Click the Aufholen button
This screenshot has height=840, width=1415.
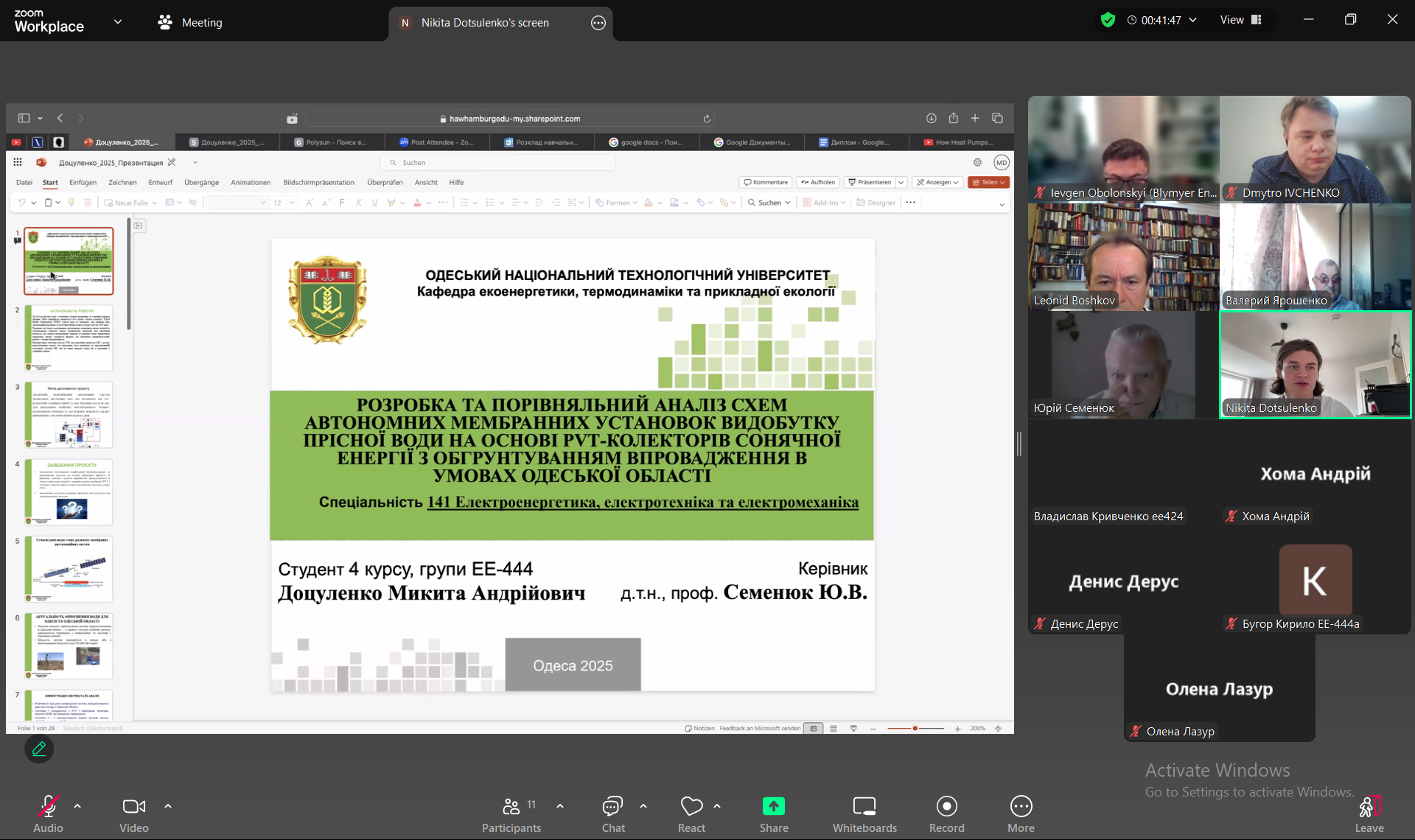[818, 182]
